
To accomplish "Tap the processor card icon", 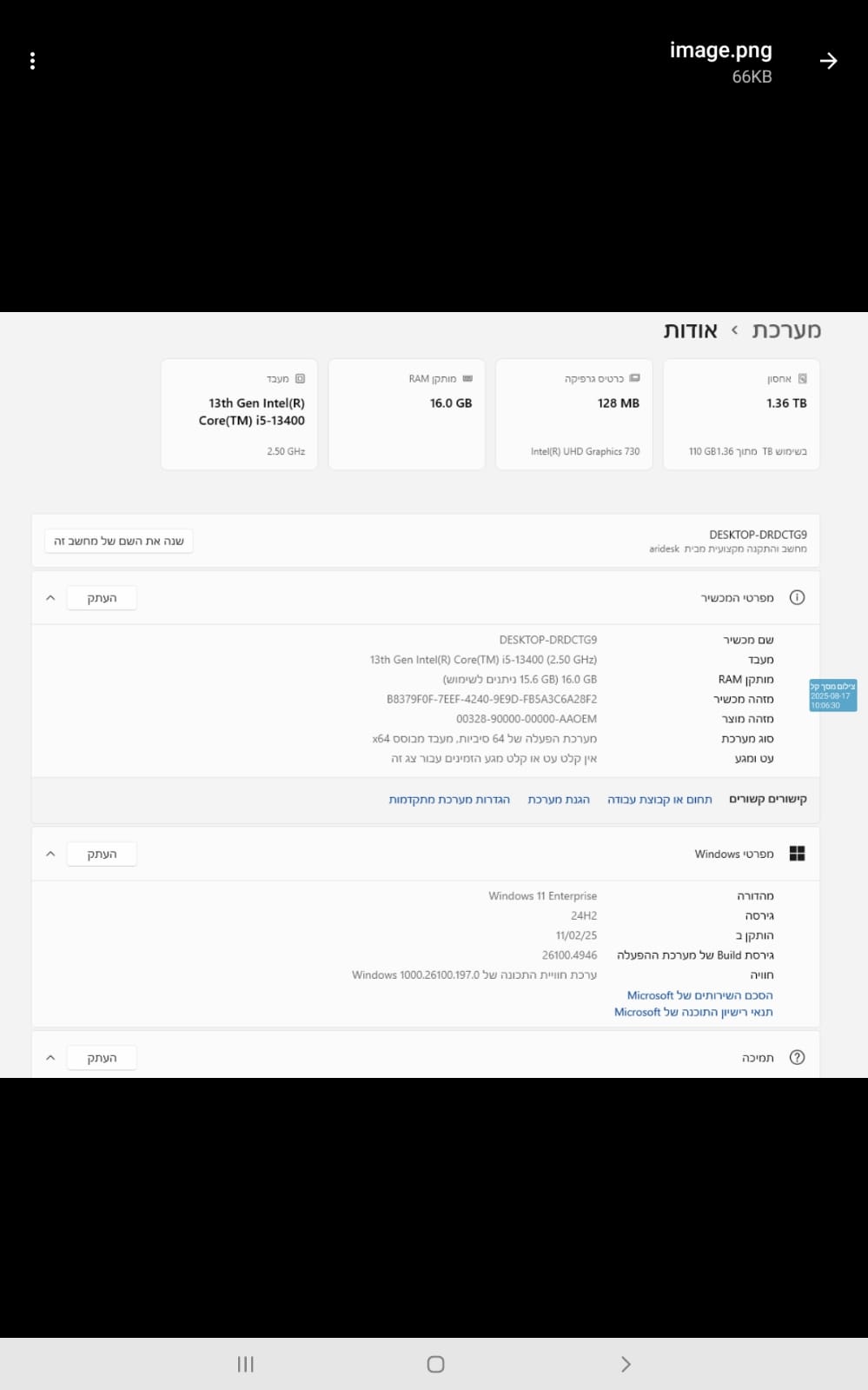I will pyautogui.click(x=300, y=379).
